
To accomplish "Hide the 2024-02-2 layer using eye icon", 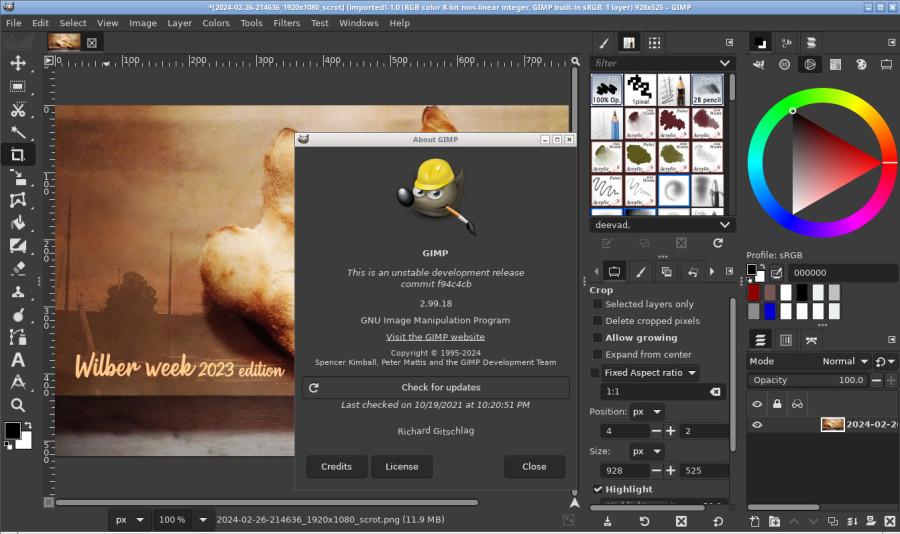I will [x=757, y=425].
